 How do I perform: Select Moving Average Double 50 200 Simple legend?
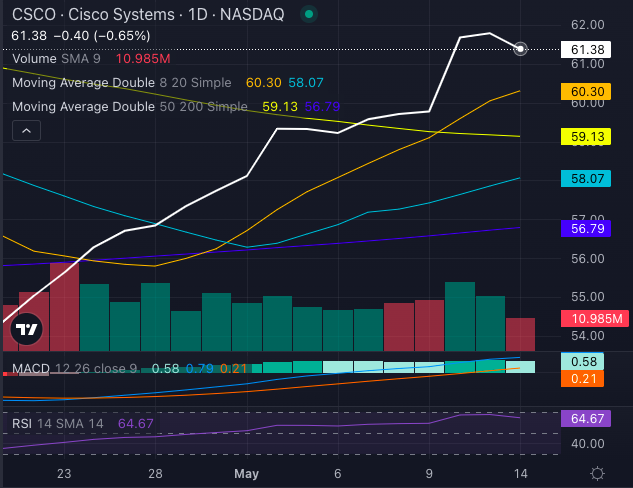click(x=130, y=107)
